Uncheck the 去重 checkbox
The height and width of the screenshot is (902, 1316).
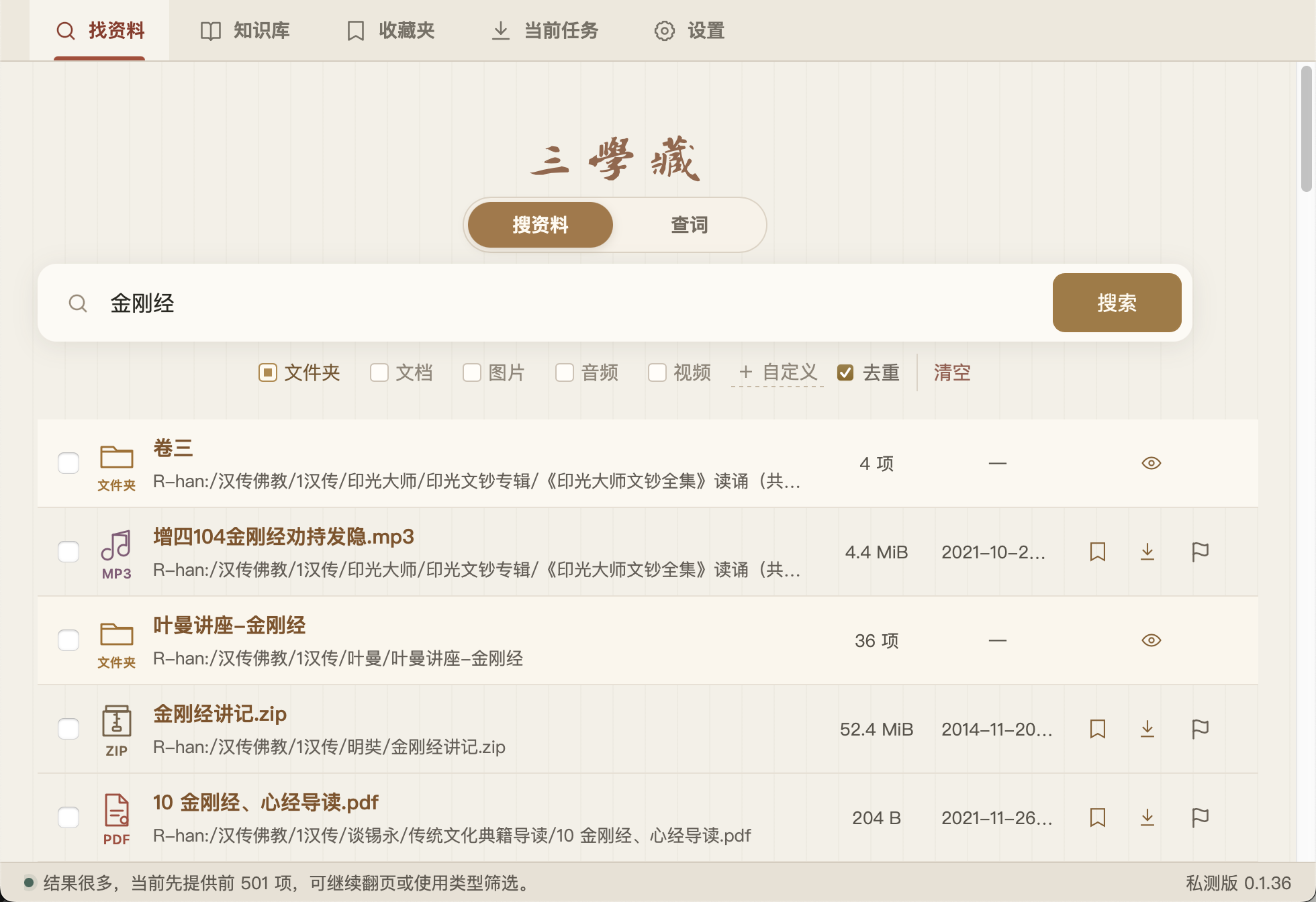(845, 372)
